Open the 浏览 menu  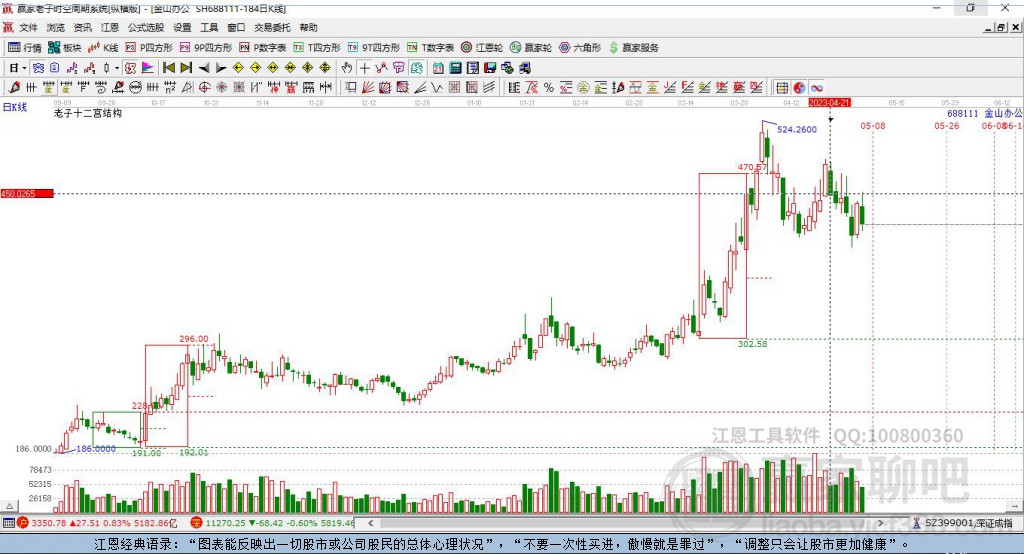point(56,27)
